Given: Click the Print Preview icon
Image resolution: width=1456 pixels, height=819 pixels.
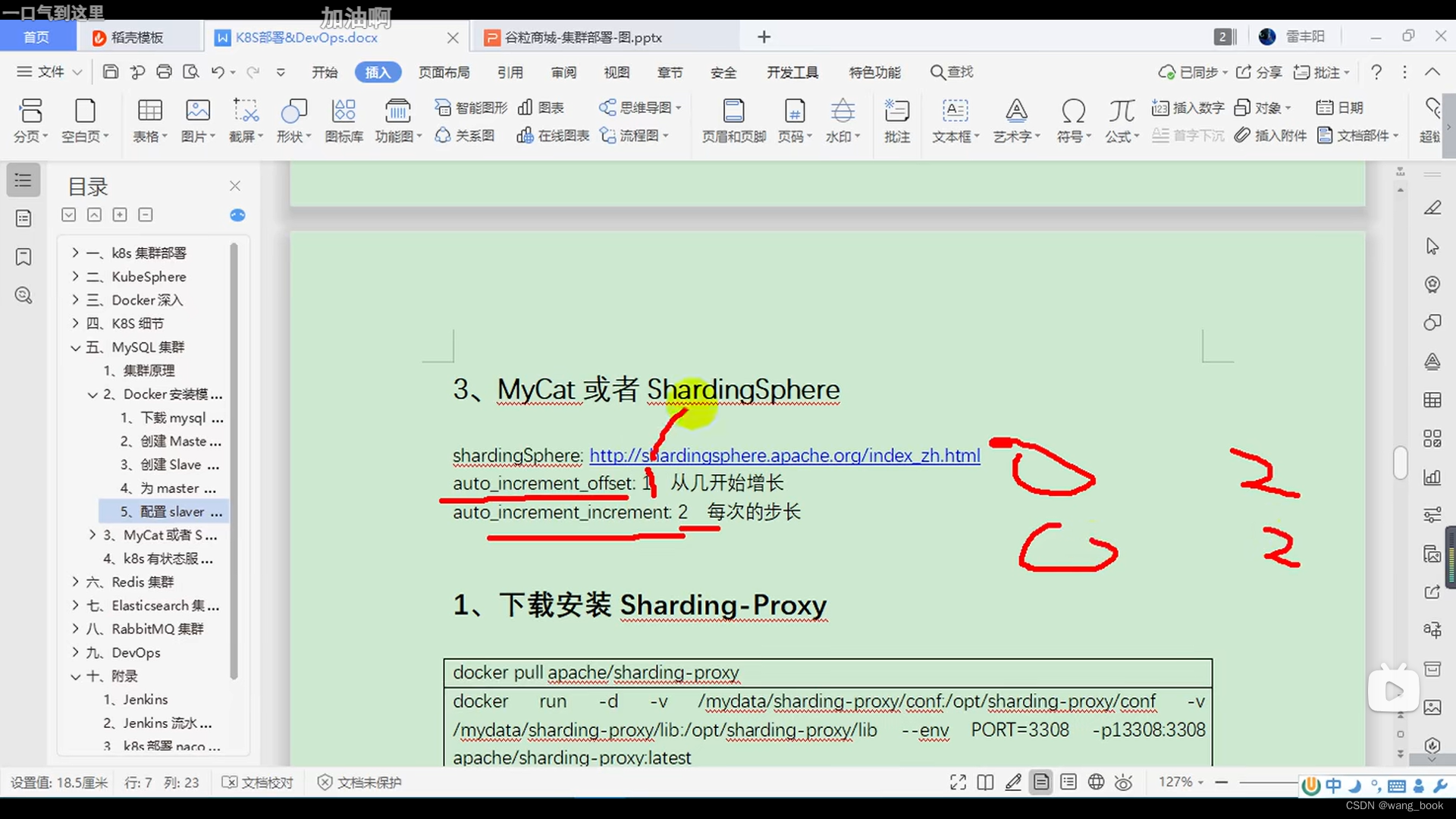Looking at the screenshot, I should [191, 72].
